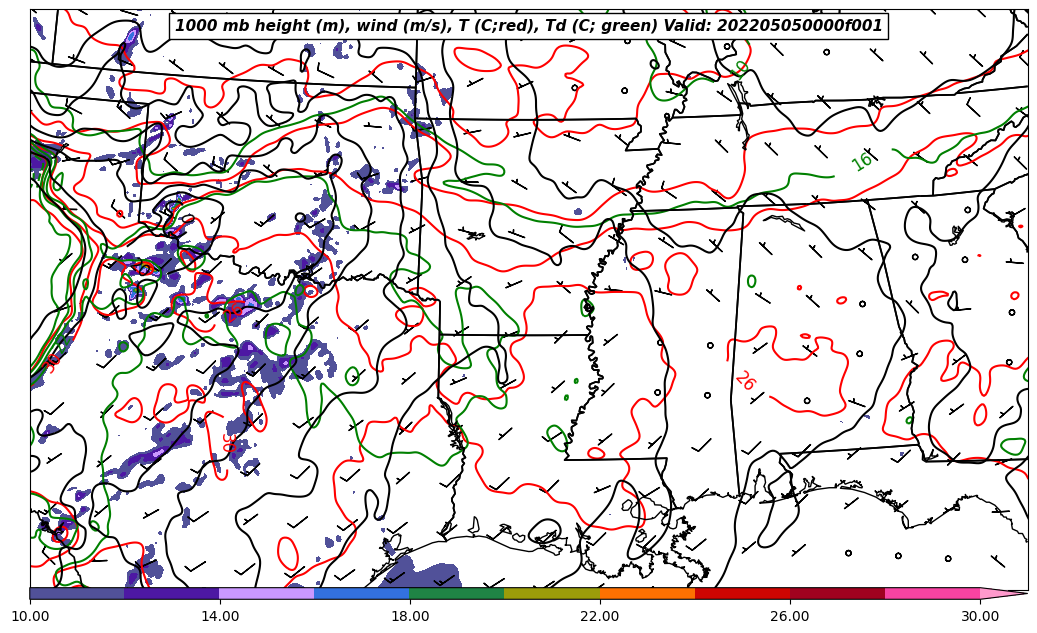Click the blue colorbar segment at 16–18
The image size is (1037, 633).
coord(362,593)
